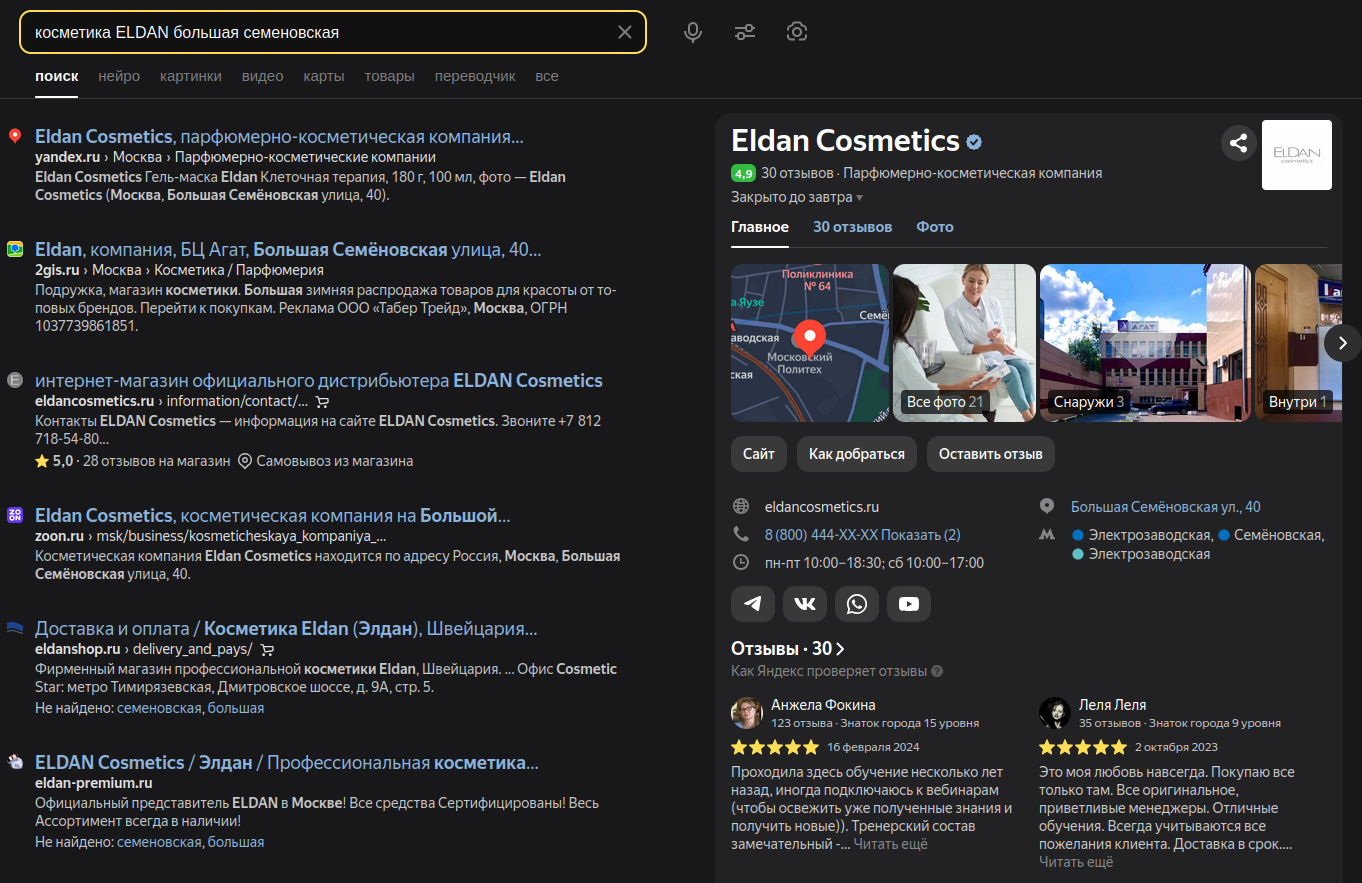The image size is (1362, 883).
Task: Open the 'Внутри 1' photo thumbnail
Action: [x=1298, y=343]
